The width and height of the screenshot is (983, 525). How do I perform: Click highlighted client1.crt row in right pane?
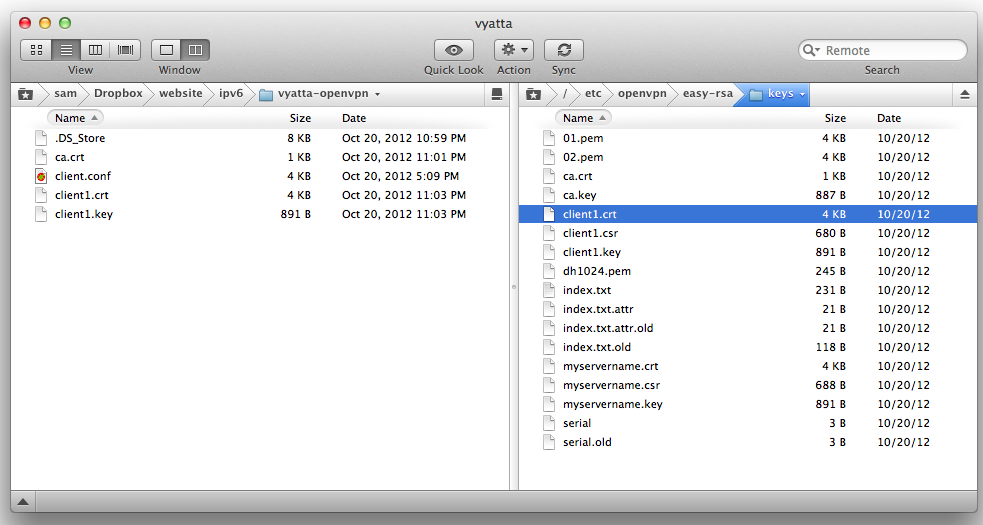747,214
